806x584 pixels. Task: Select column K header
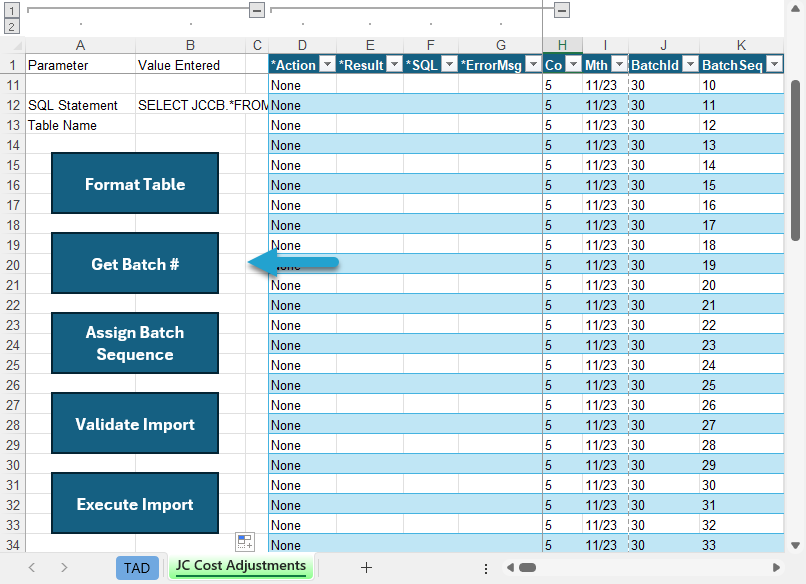[x=741, y=45]
